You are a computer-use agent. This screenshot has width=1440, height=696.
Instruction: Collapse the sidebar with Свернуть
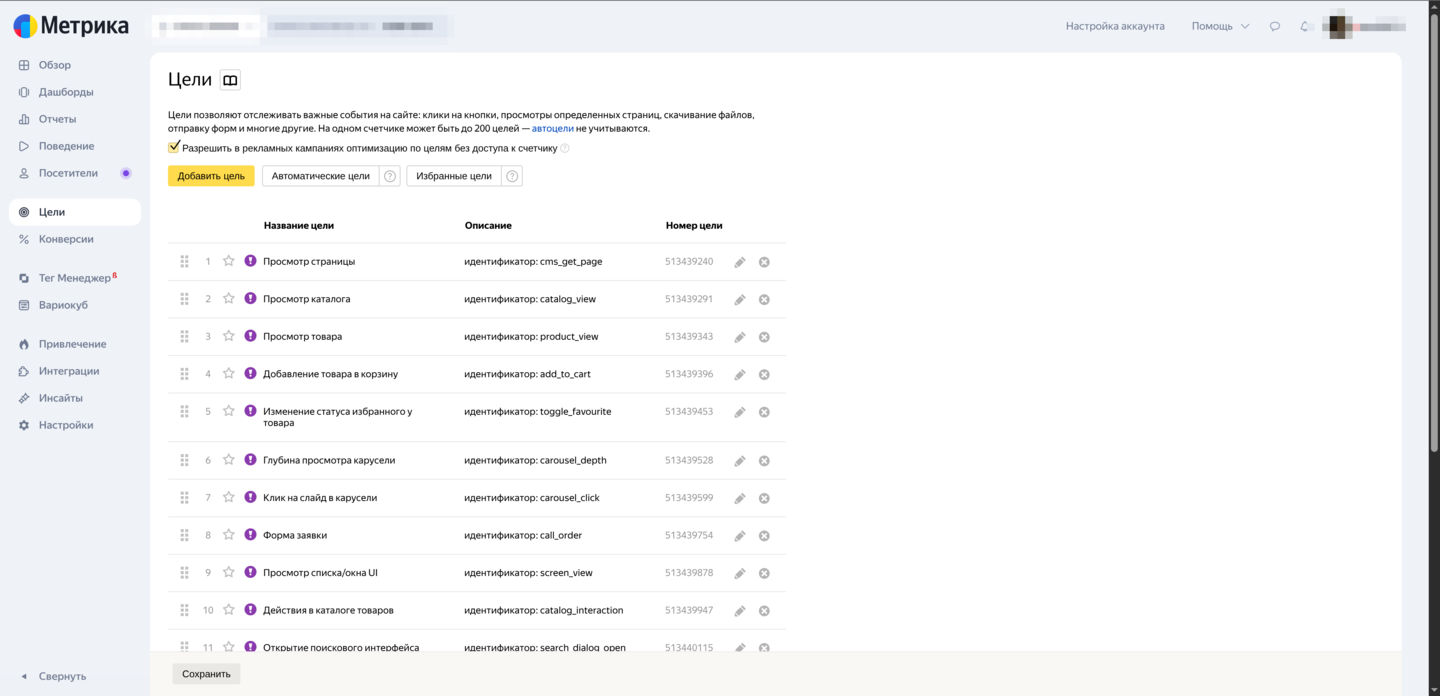(55, 676)
